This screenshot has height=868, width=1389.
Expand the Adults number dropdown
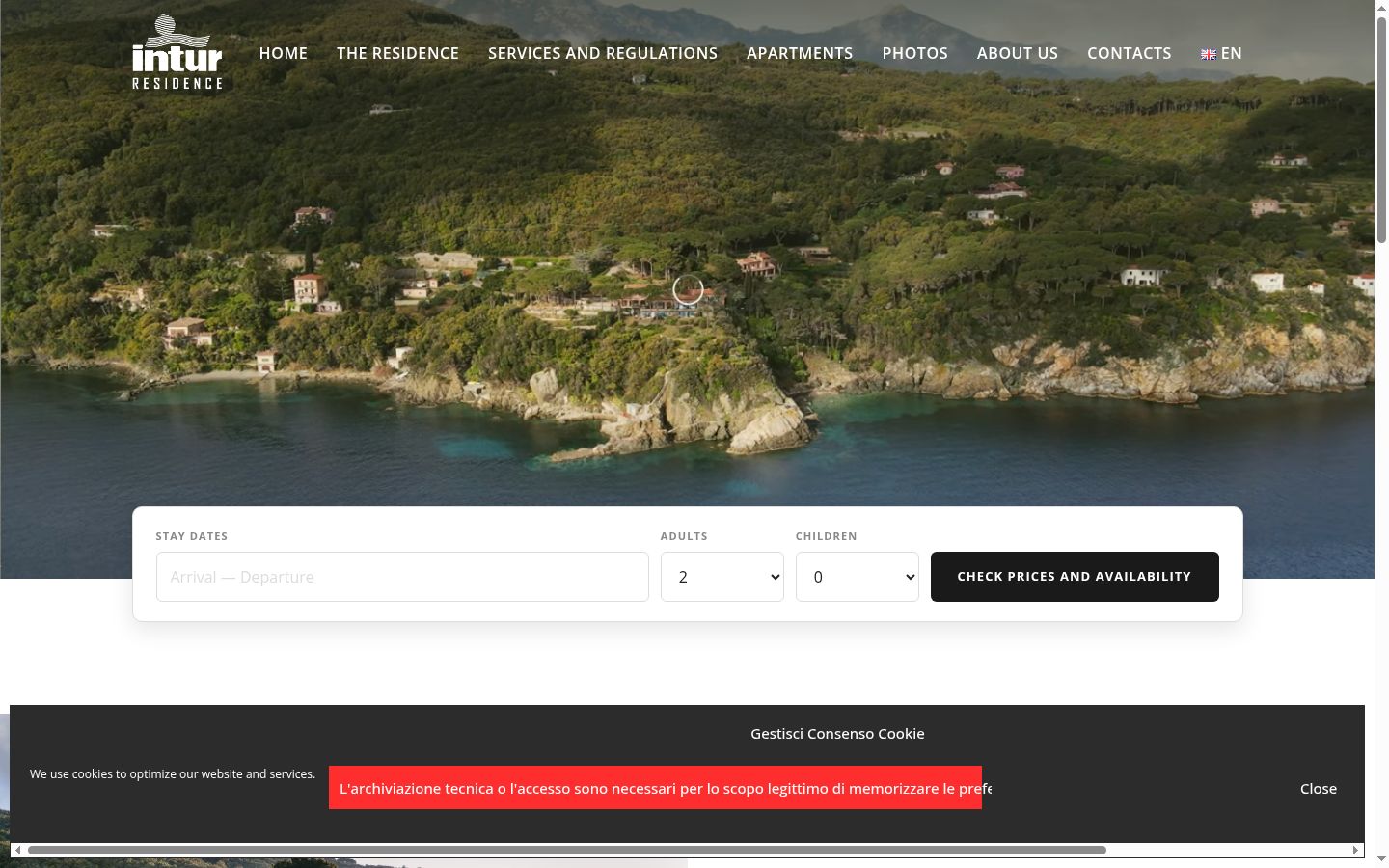point(722,577)
